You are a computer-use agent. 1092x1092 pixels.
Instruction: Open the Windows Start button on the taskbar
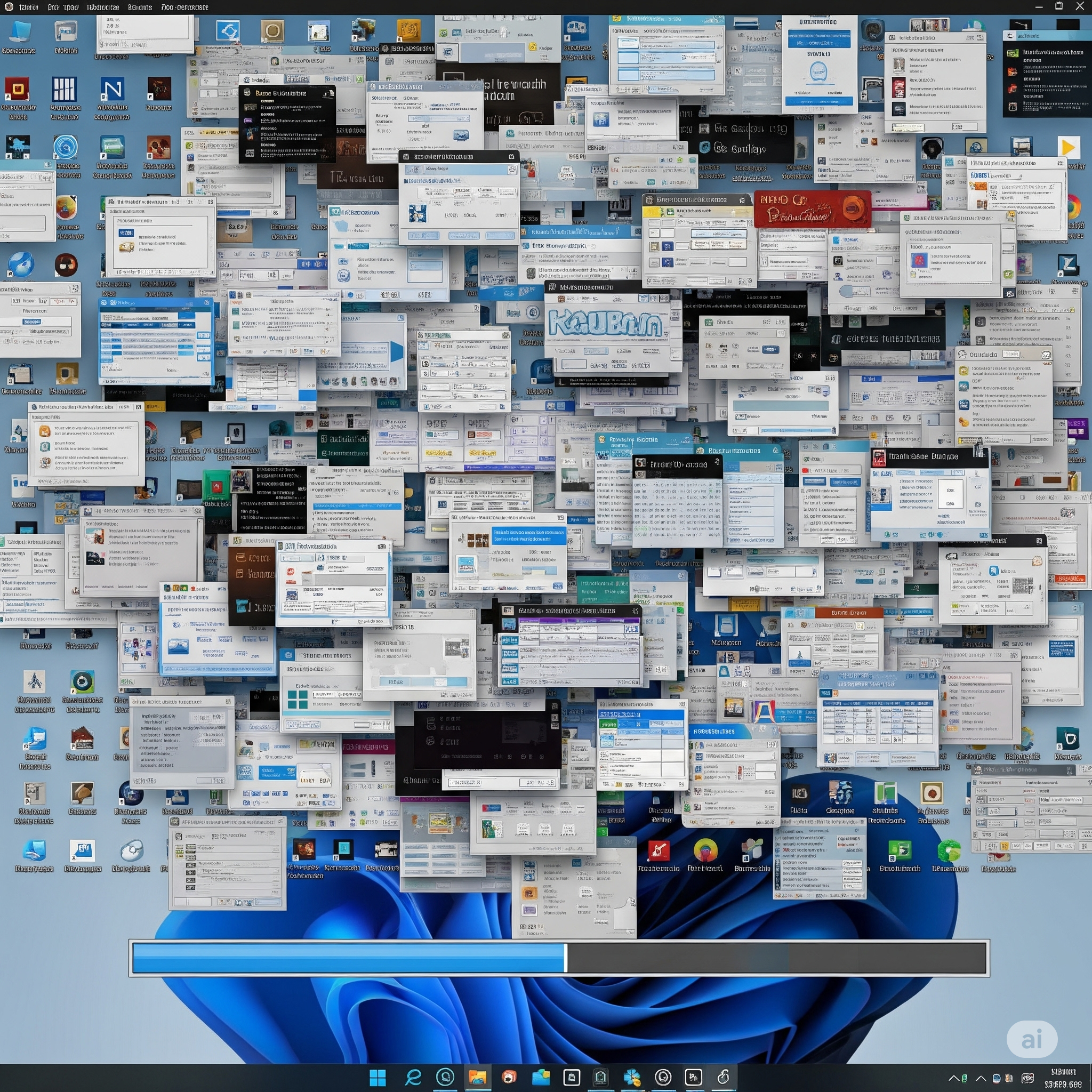(x=377, y=1077)
